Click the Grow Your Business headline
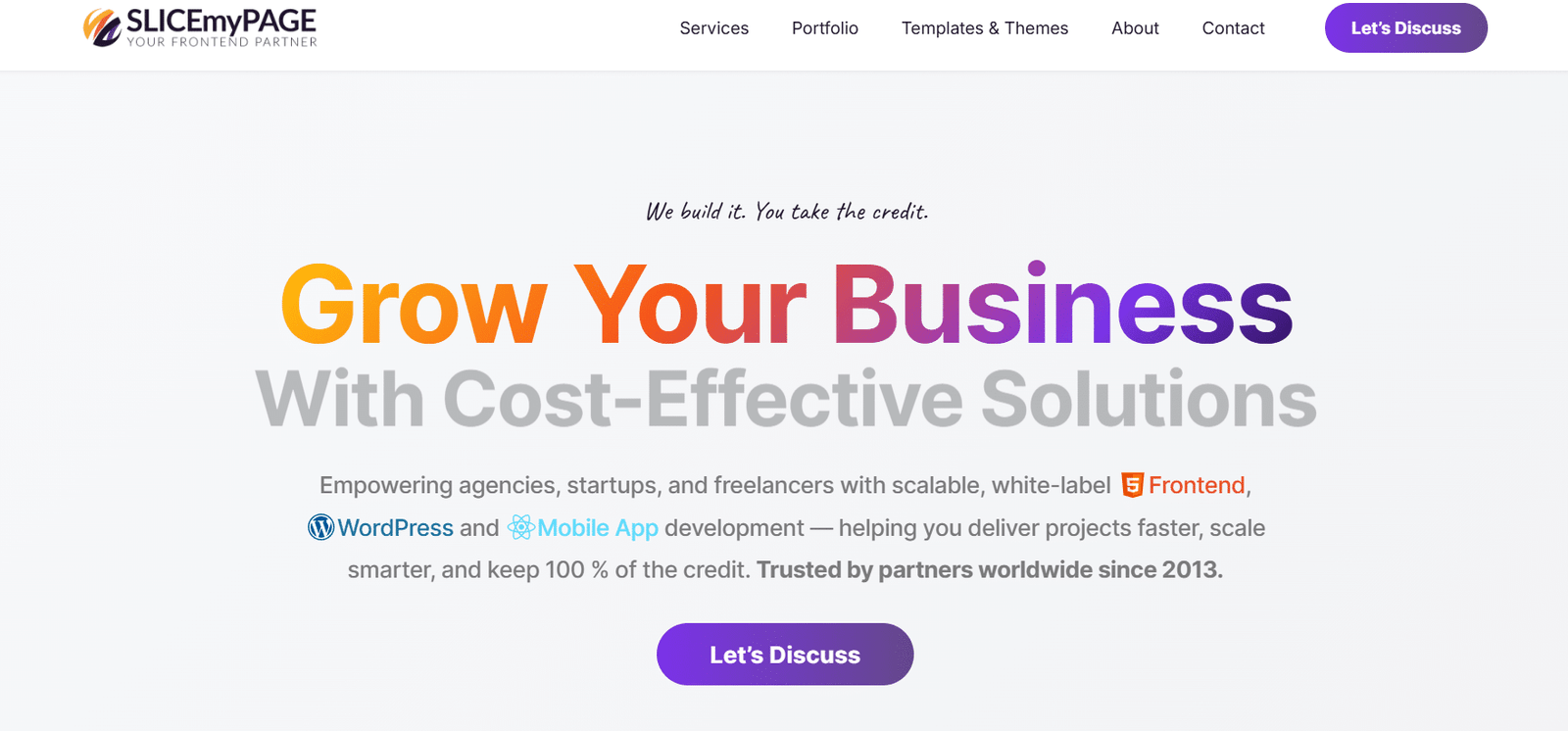Screen dimensions: 1568x731 click(x=784, y=307)
